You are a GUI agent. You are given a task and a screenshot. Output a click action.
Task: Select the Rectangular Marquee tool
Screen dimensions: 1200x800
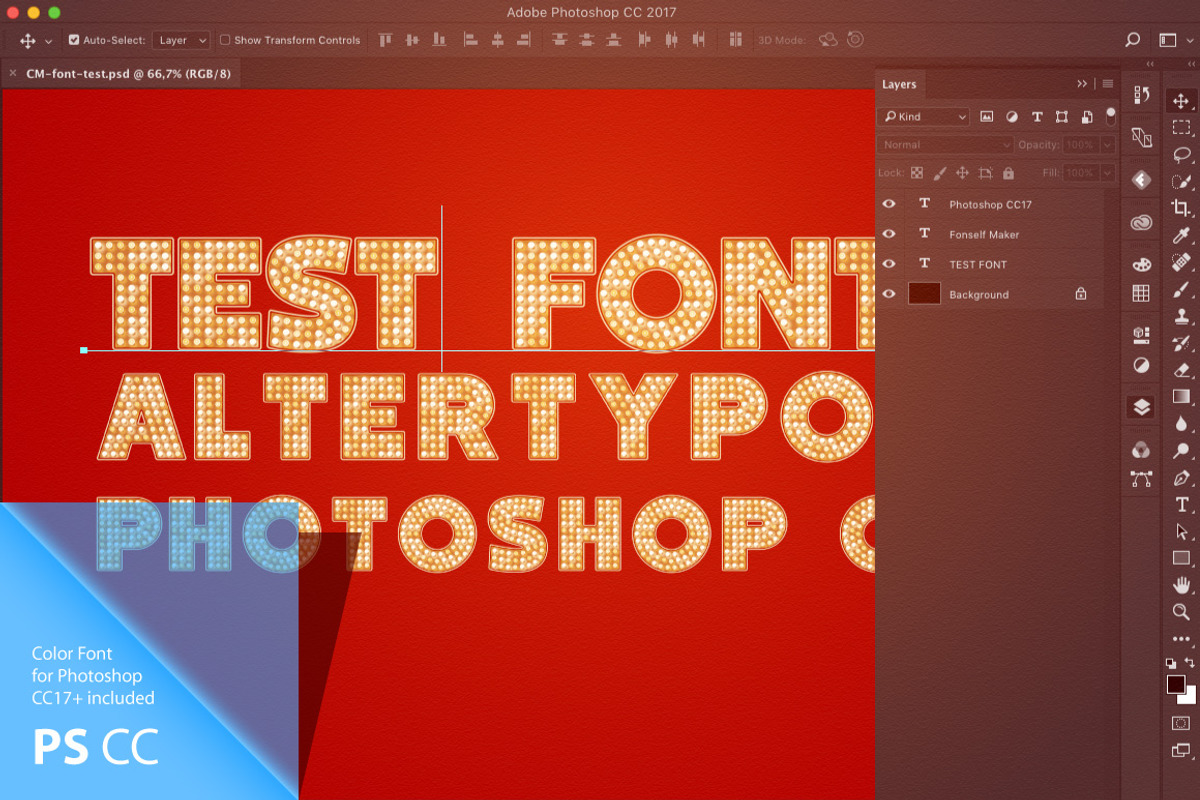[x=1181, y=127]
